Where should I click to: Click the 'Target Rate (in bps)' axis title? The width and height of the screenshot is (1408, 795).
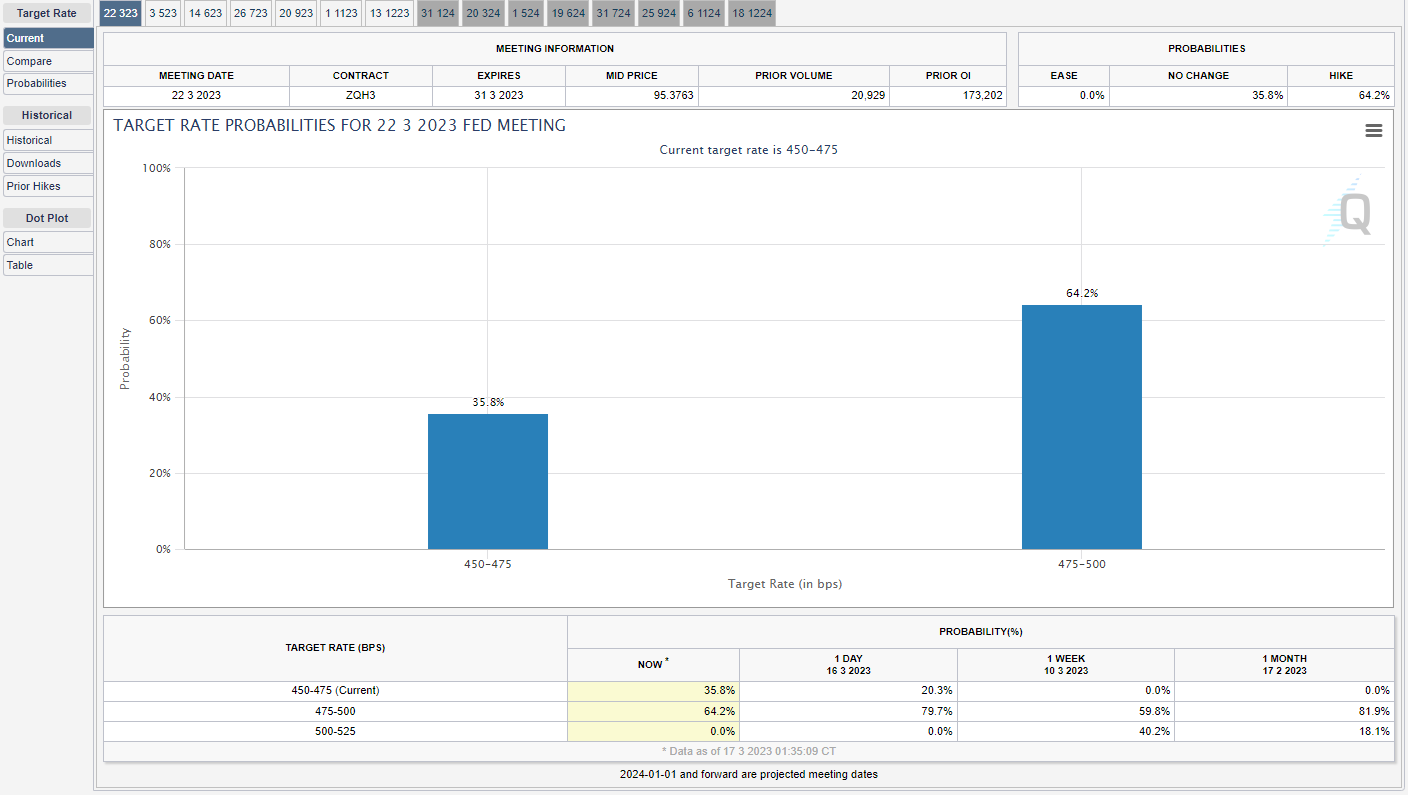click(785, 584)
